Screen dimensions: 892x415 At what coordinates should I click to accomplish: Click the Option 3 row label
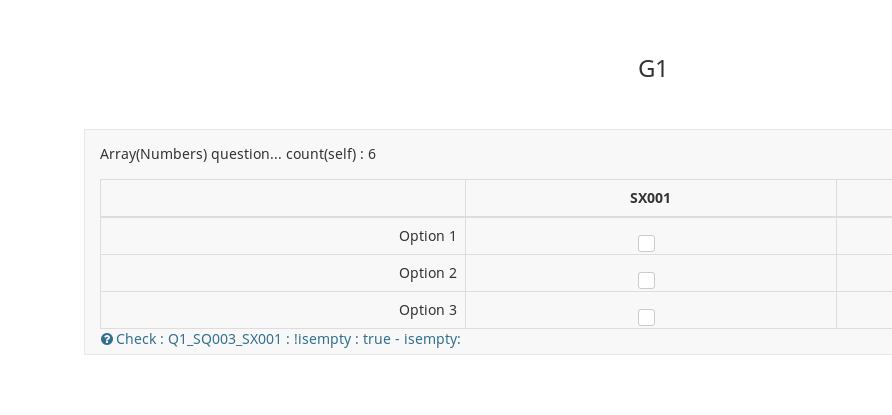pos(427,310)
